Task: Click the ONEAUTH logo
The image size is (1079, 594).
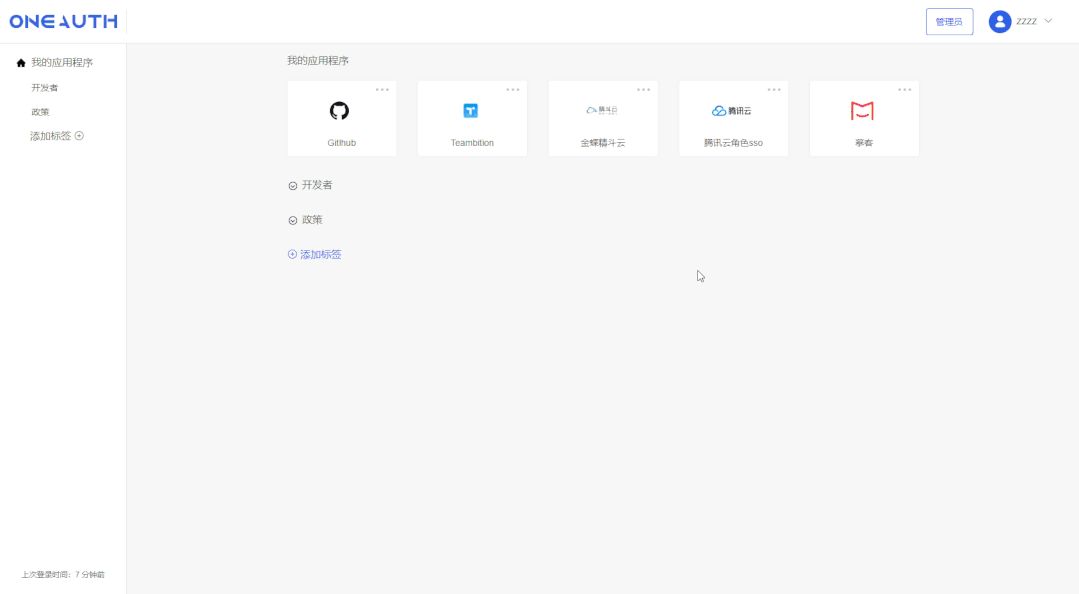Action: point(63,21)
